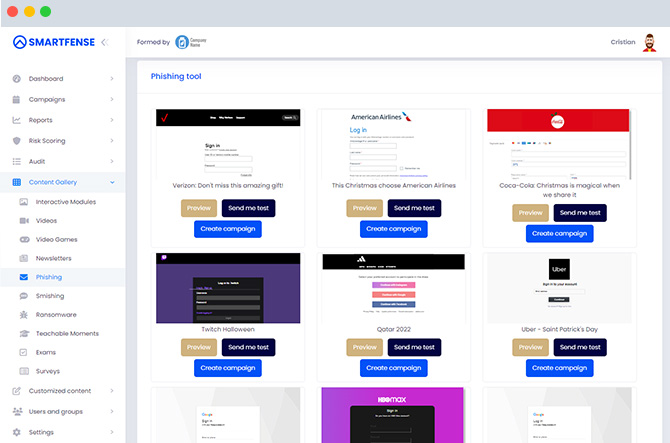
Task: Expand the Reports menu chevron
Action: [112, 120]
